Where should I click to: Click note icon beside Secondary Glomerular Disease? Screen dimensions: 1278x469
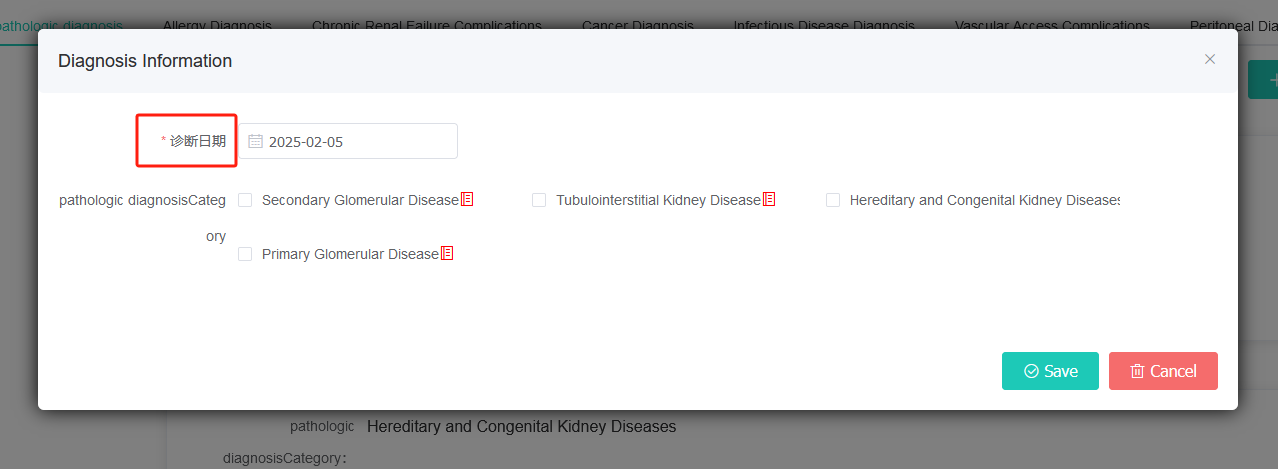467,199
